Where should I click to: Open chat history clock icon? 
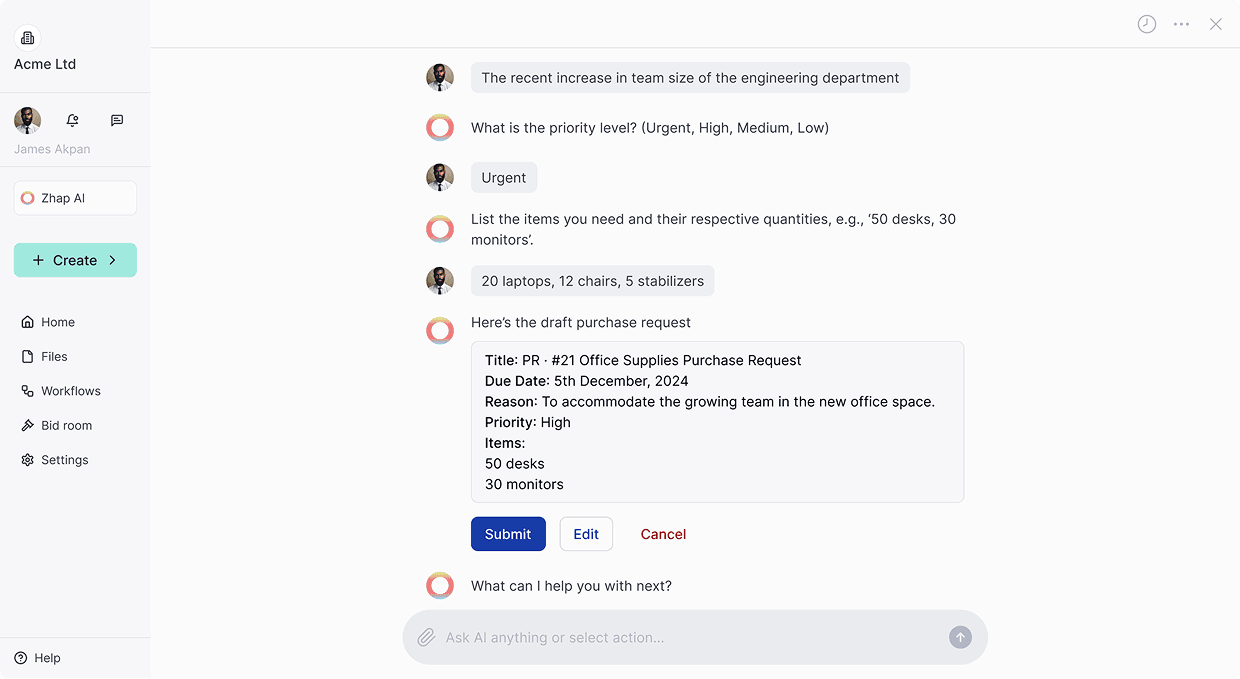(x=1147, y=24)
